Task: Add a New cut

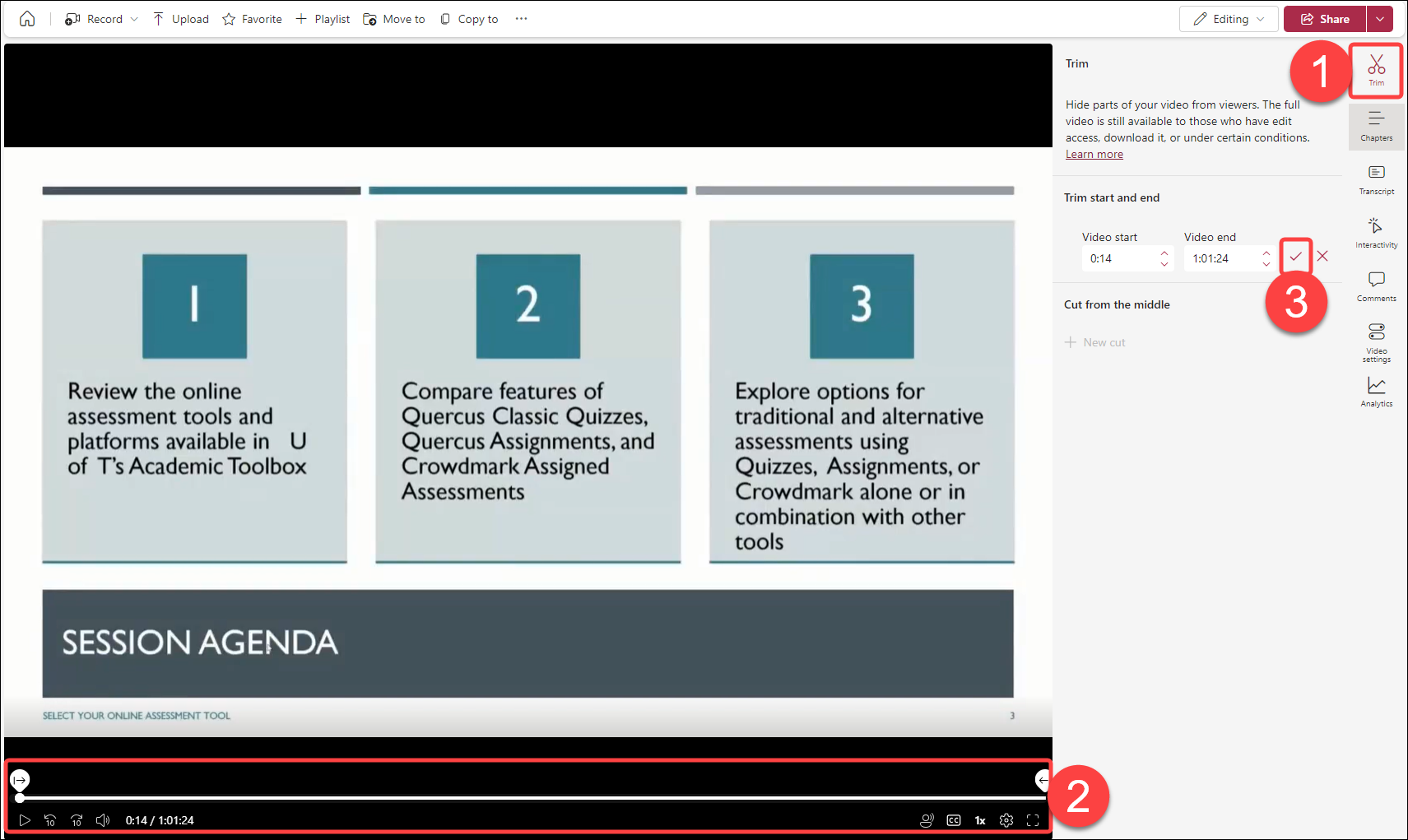Action: [1095, 342]
